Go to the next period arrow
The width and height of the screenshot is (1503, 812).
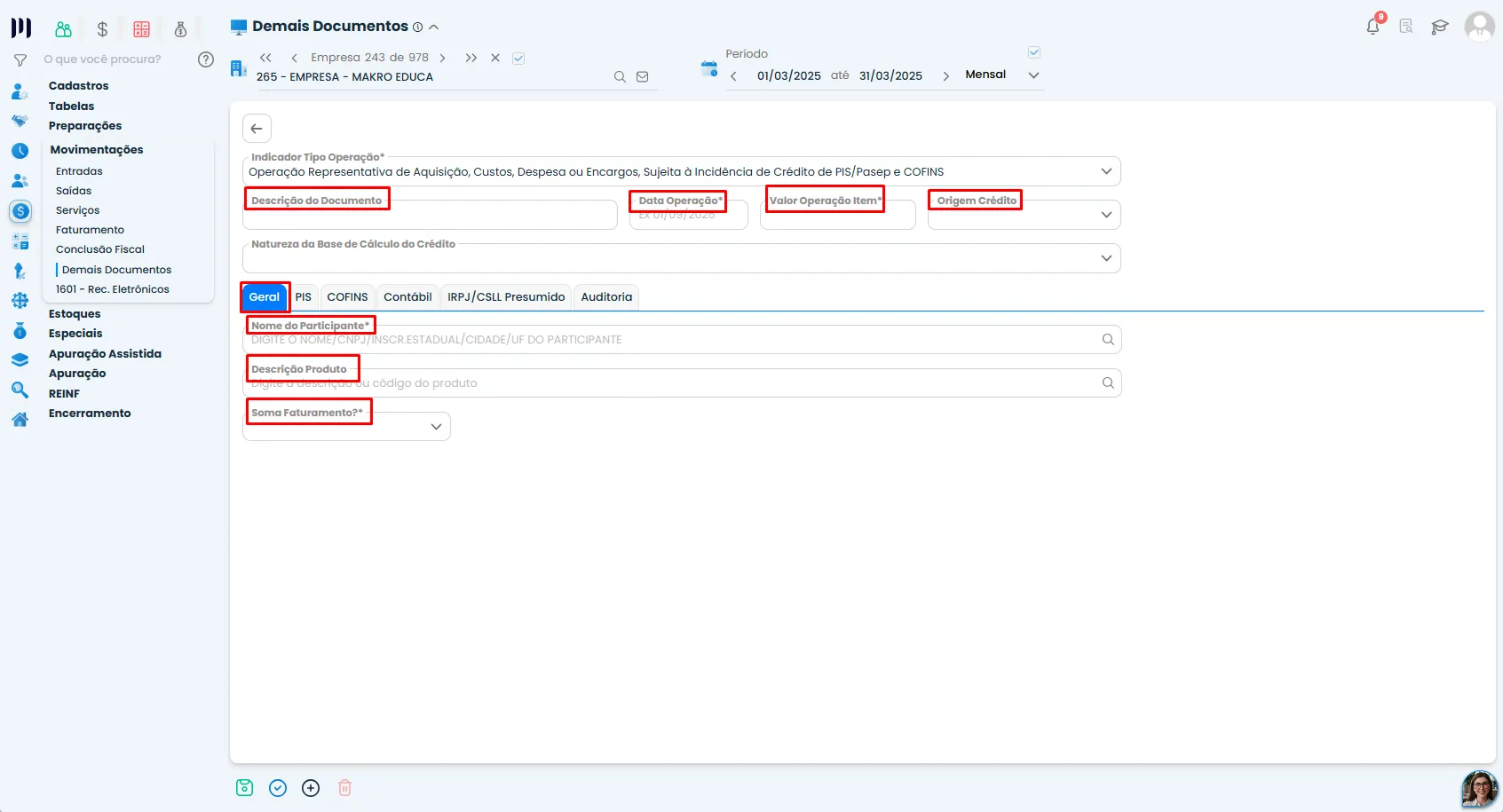click(x=945, y=76)
